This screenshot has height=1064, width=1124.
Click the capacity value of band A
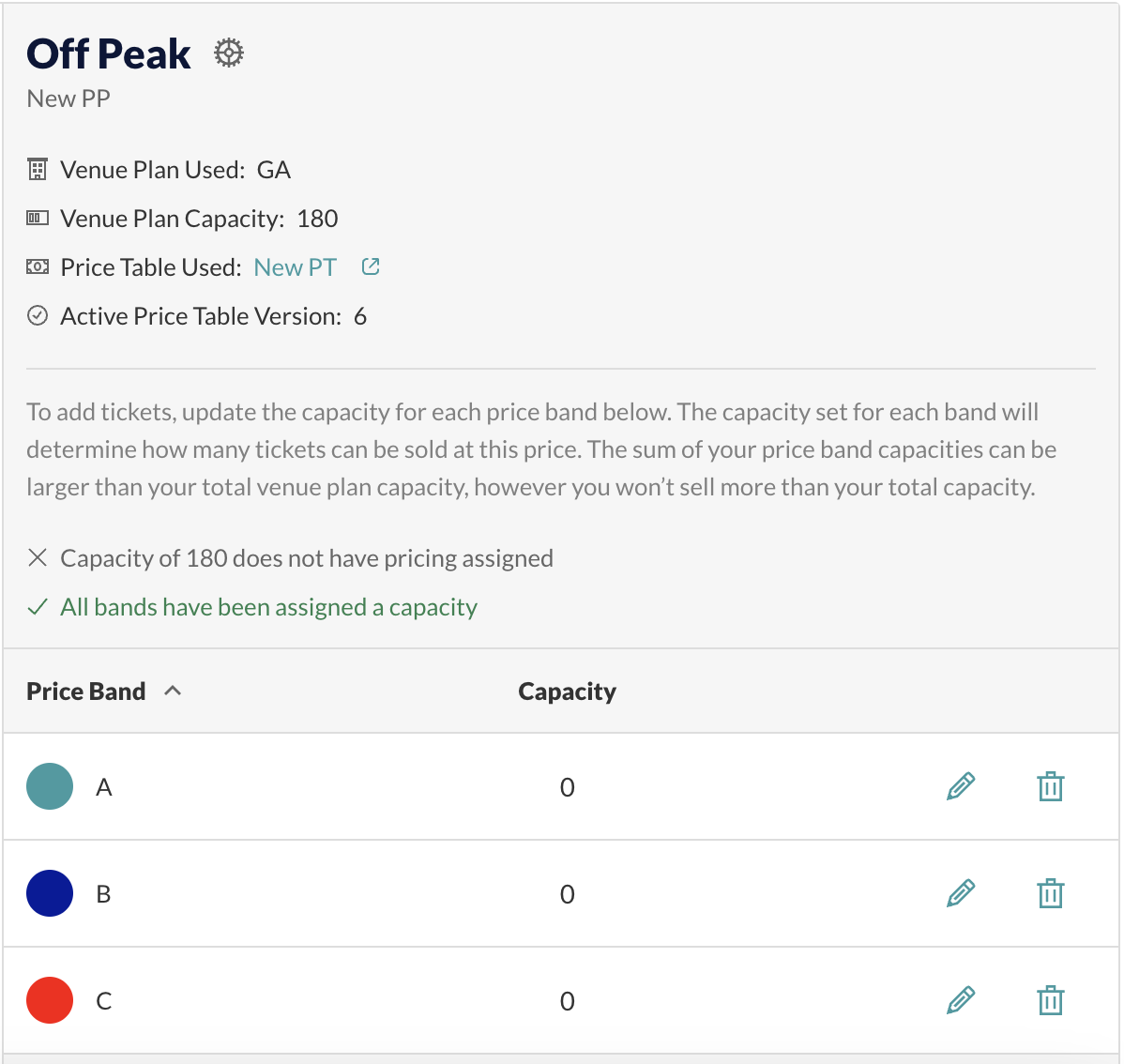coord(567,787)
